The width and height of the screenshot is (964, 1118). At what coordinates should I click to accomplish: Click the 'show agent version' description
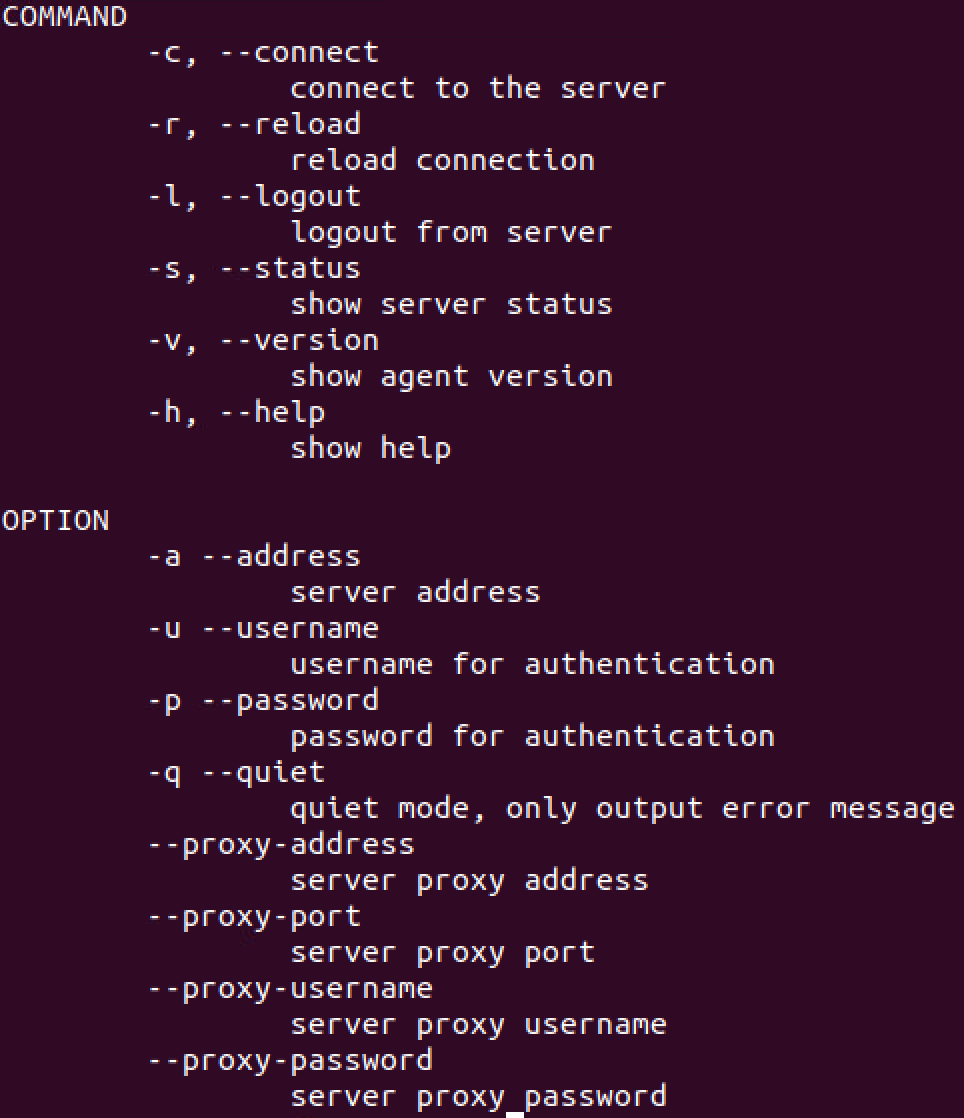[x=451, y=377]
